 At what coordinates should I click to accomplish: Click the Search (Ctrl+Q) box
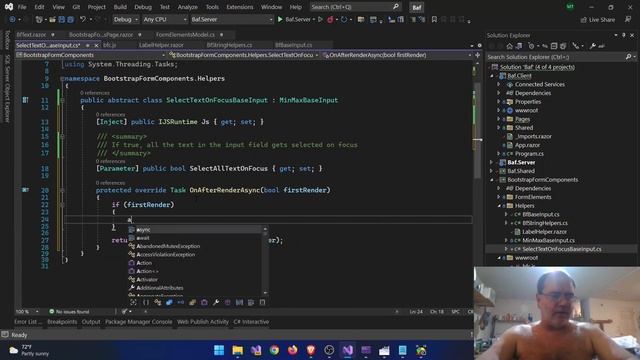[355, 7]
